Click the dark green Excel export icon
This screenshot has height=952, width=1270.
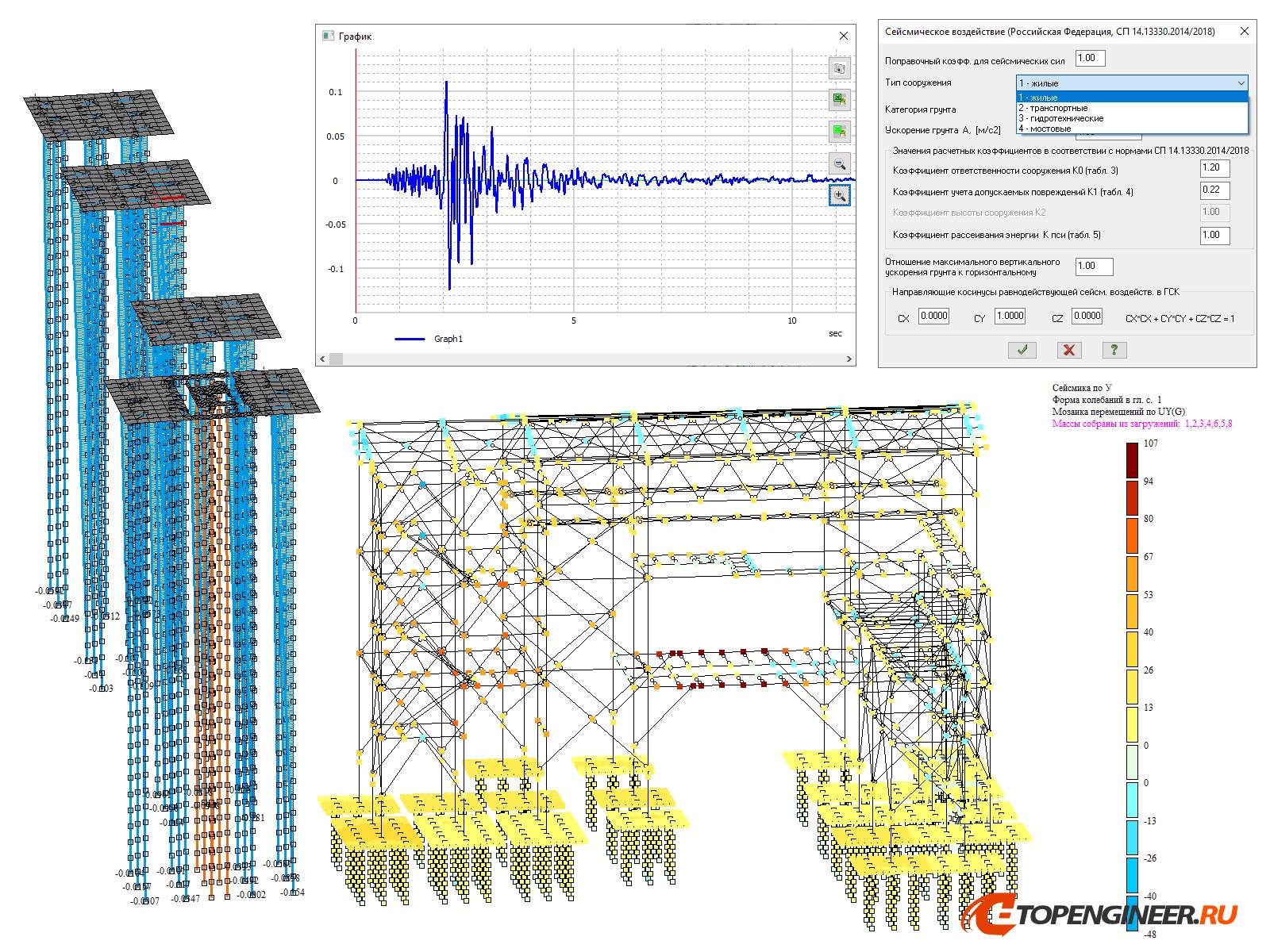tap(839, 100)
